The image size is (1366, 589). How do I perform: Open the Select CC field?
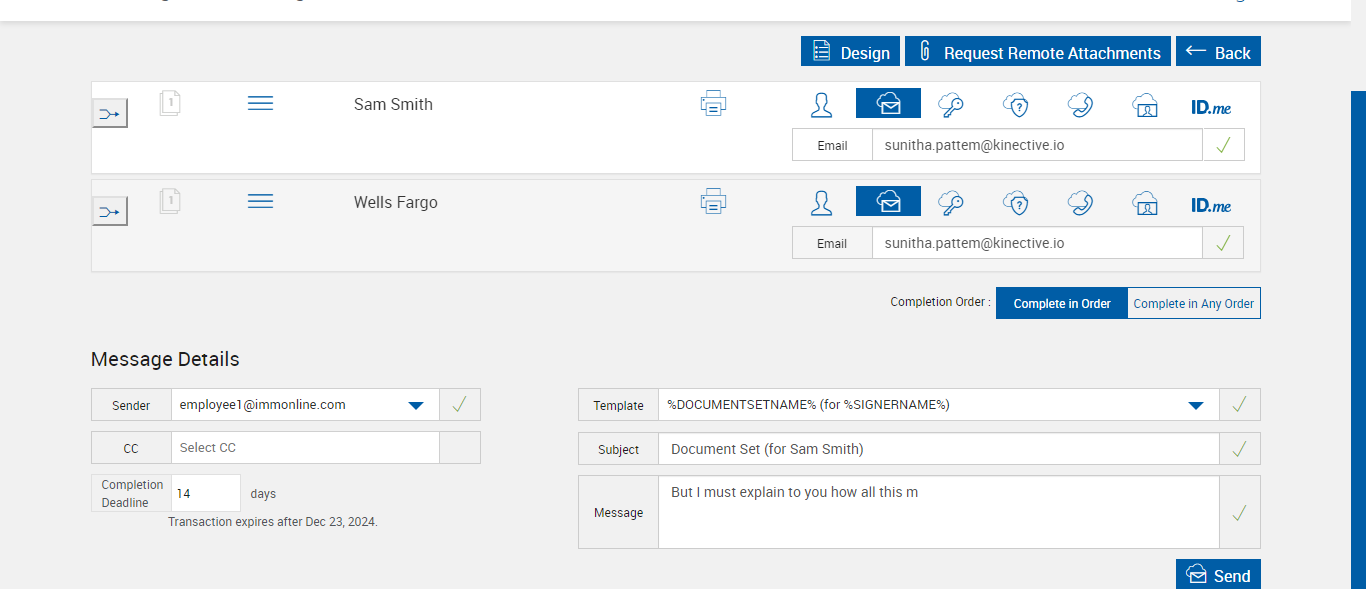[x=305, y=448]
